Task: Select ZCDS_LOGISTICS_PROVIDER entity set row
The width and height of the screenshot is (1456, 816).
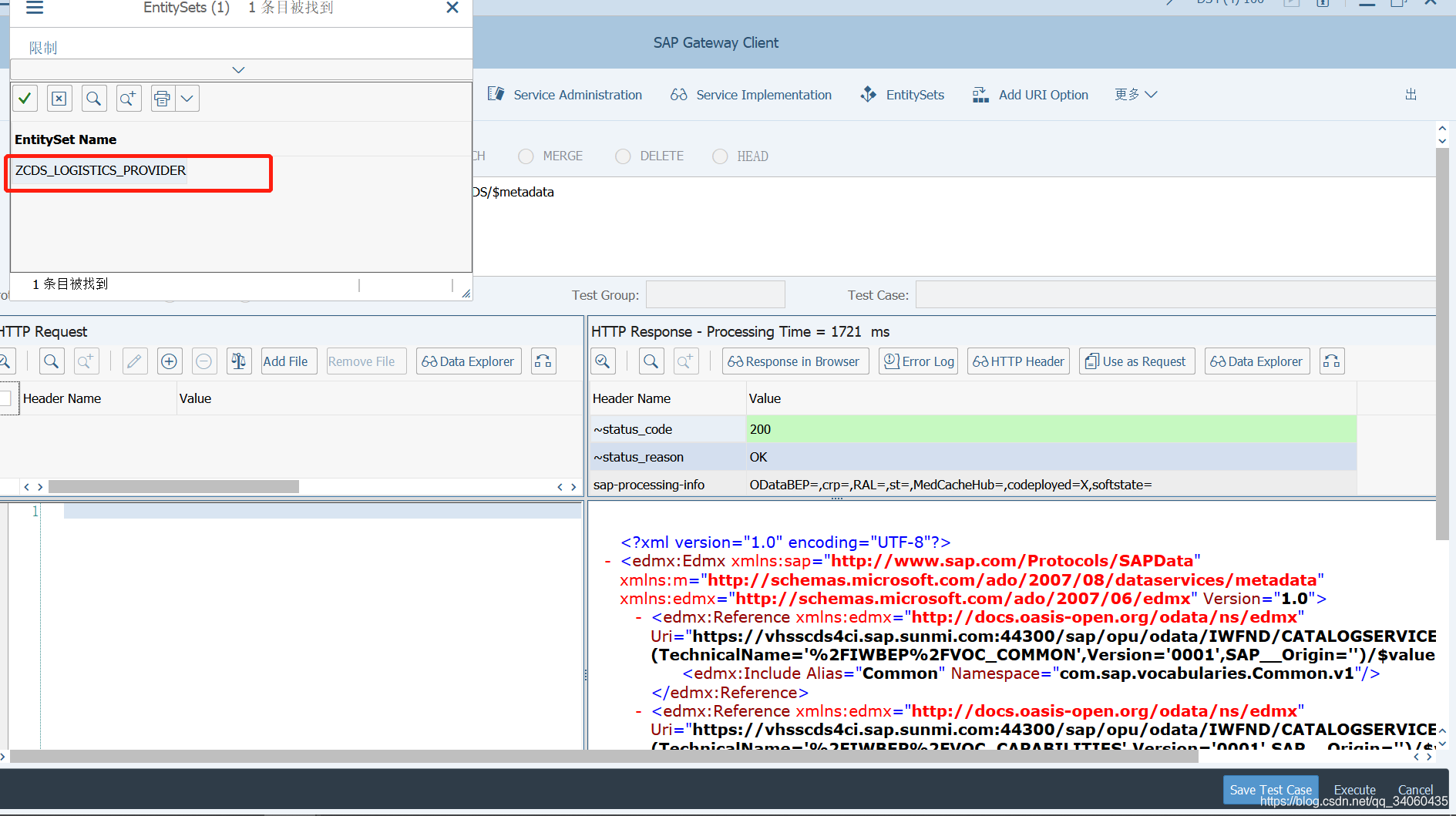Action: [100, 170]
